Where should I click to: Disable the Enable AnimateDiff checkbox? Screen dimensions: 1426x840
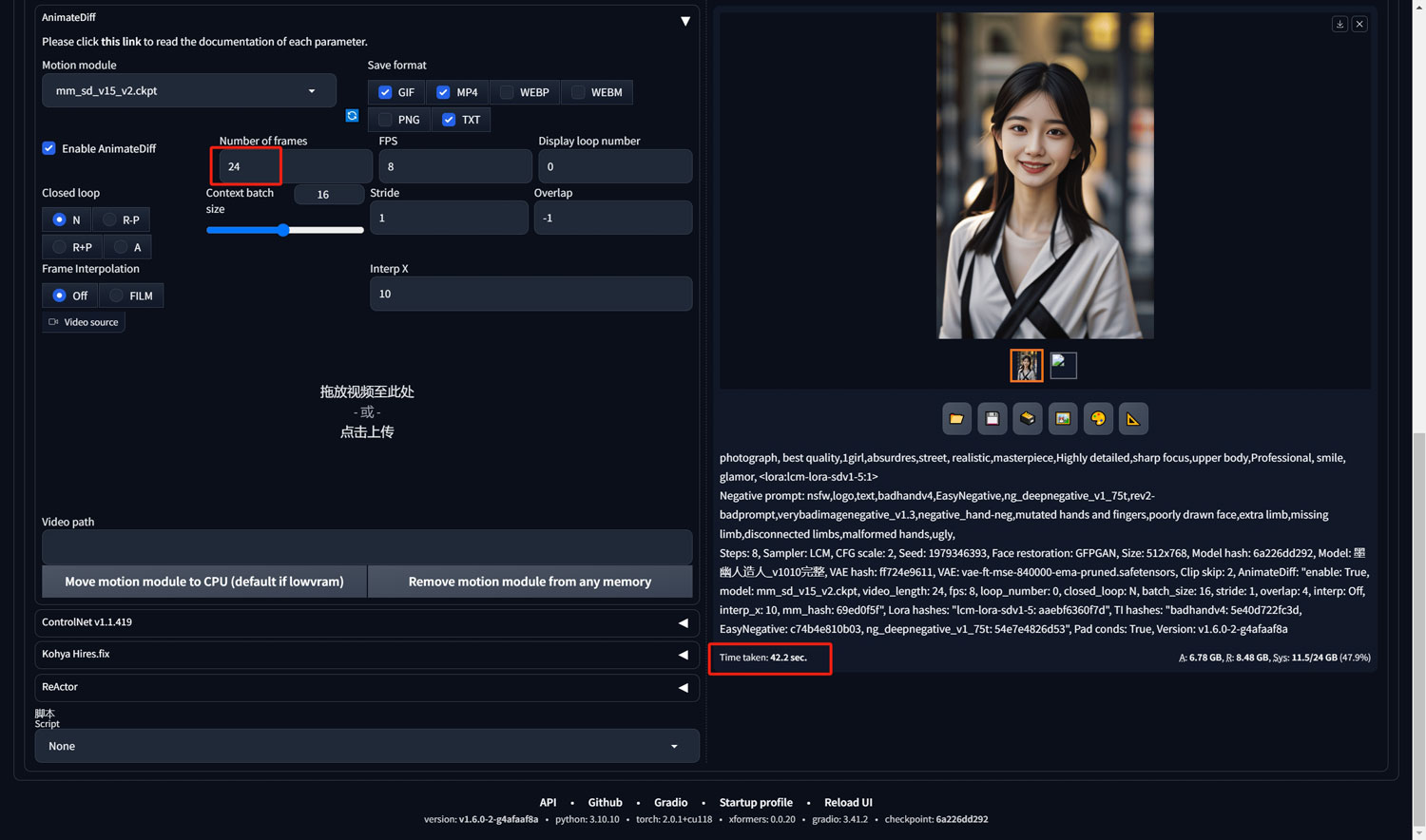[x=48, y=148]
